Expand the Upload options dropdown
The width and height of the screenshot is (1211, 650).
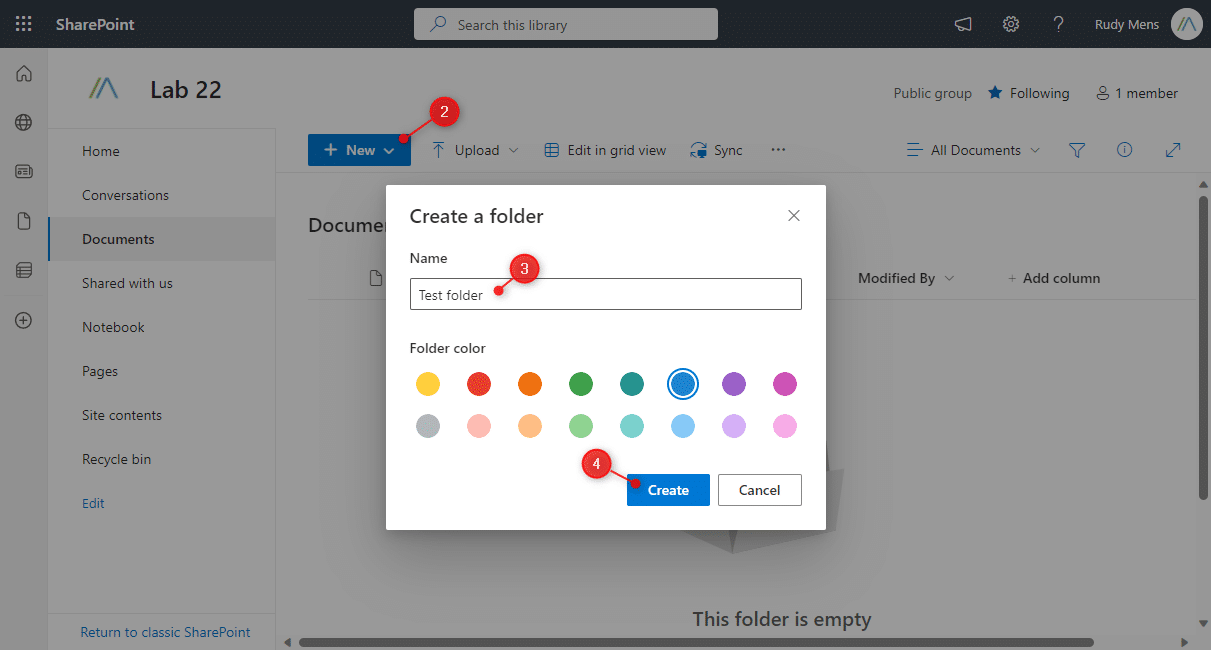click(473, 149)
